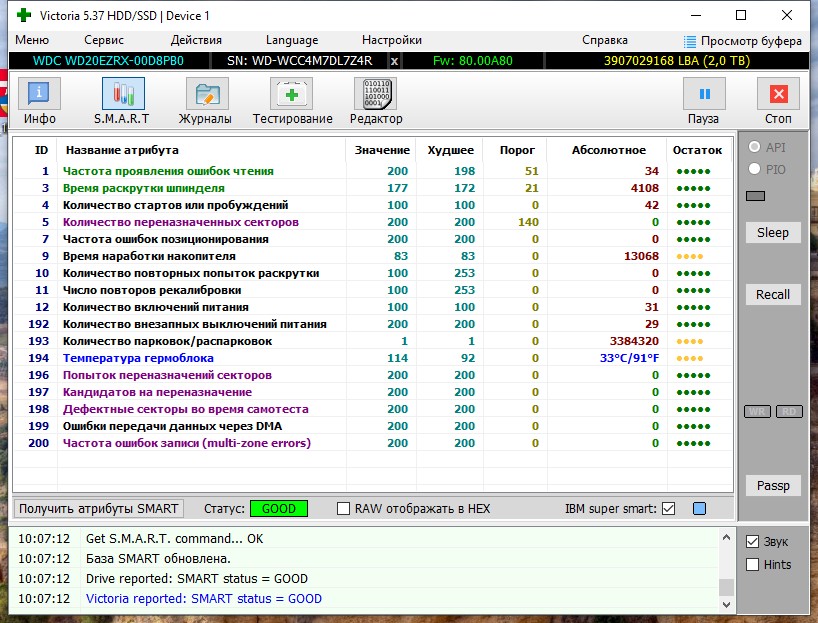Image resolution: width=818 pixels, height=623 pixels.
Task: Select row Время наработки накопителя
Action: pos(372,256)
